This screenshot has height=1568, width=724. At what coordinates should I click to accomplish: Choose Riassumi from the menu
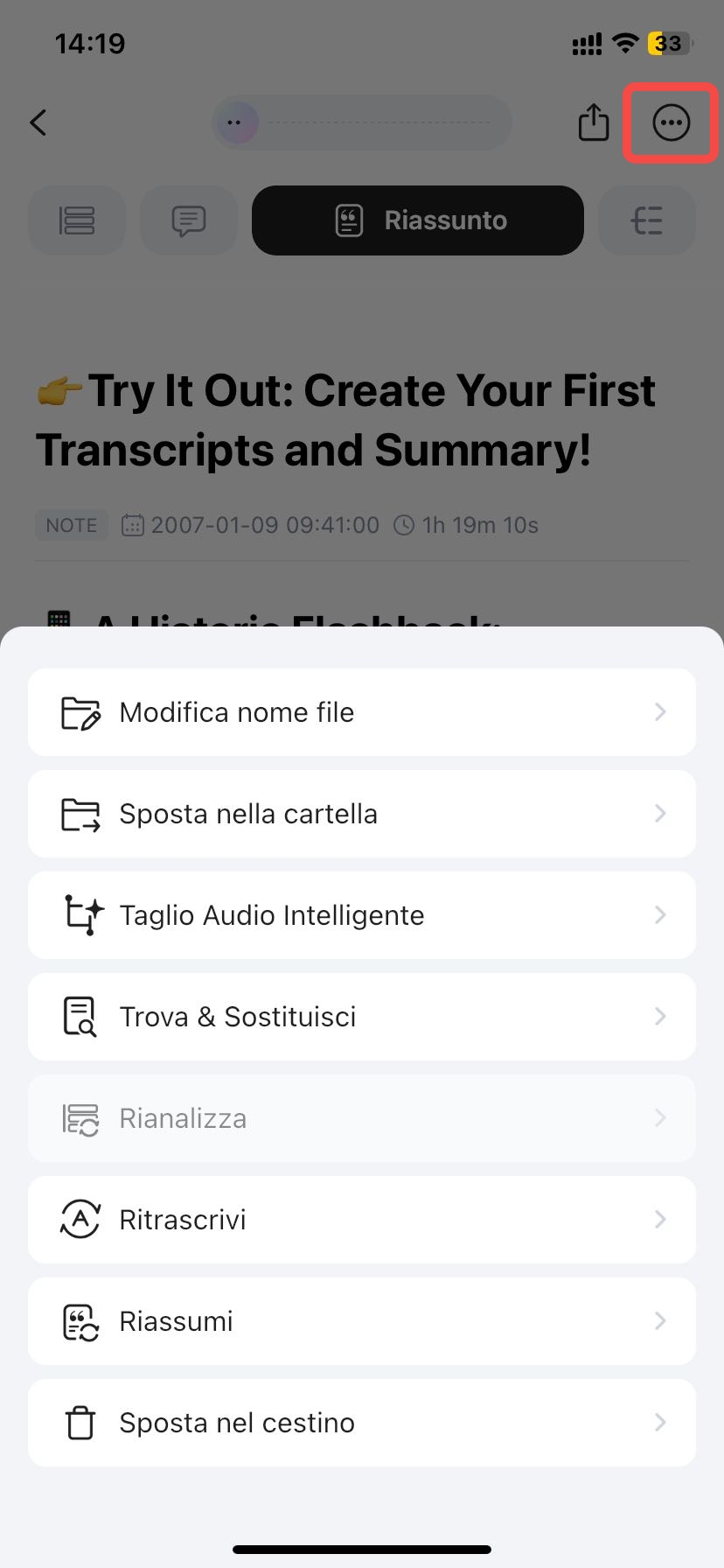[362, 1321]
